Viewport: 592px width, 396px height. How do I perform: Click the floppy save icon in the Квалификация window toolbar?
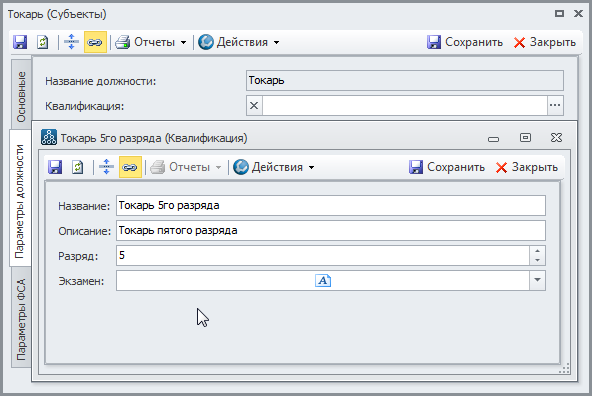coord(55,167)
